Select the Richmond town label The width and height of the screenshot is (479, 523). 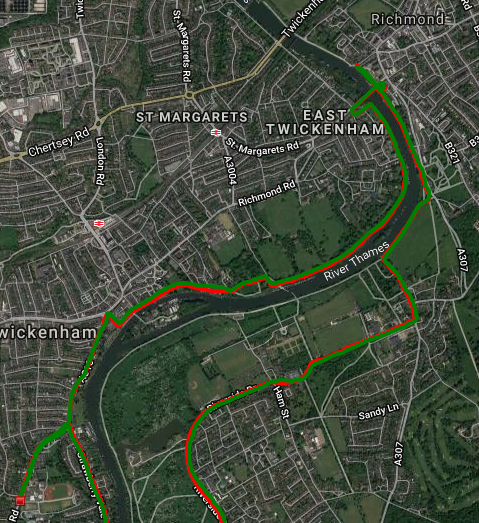point(408,19)
